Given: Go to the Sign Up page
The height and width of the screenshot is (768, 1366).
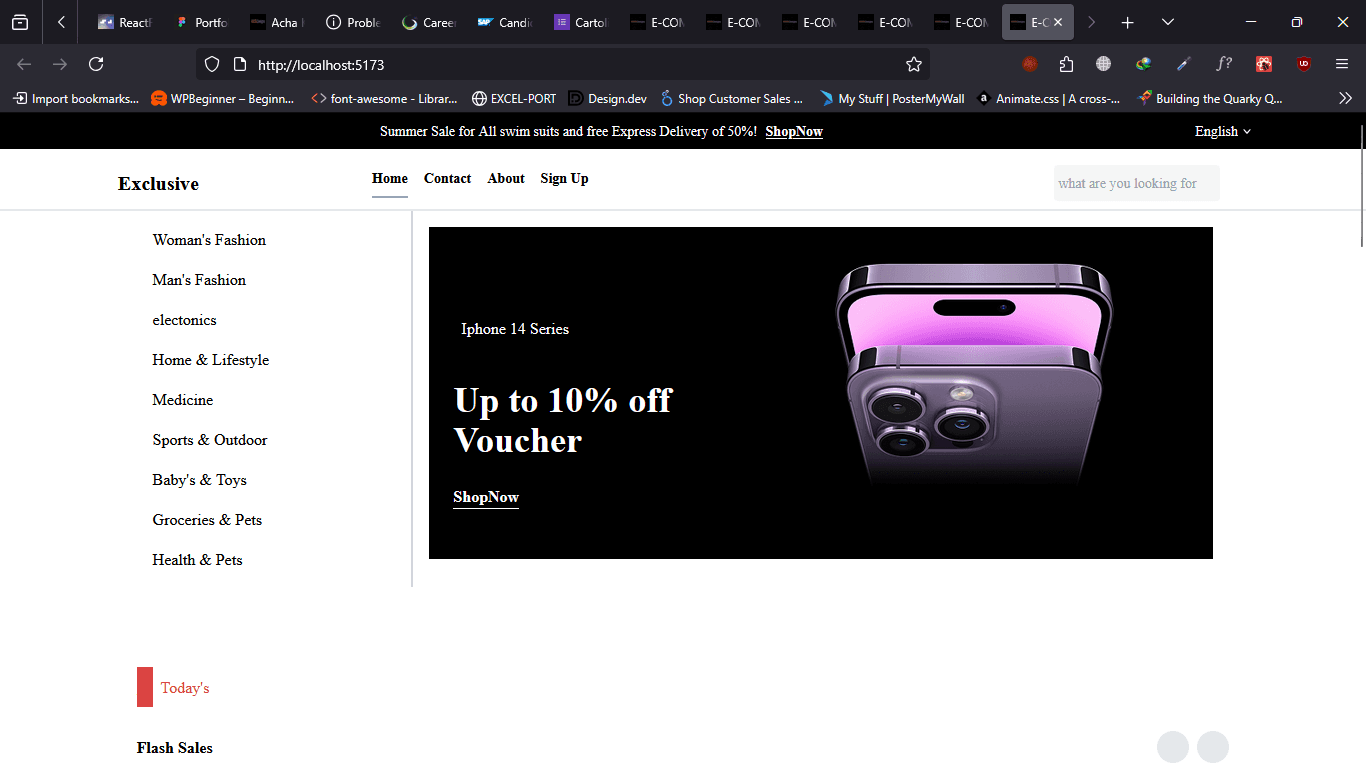Looking at the screenshot, I should (564, 178).
